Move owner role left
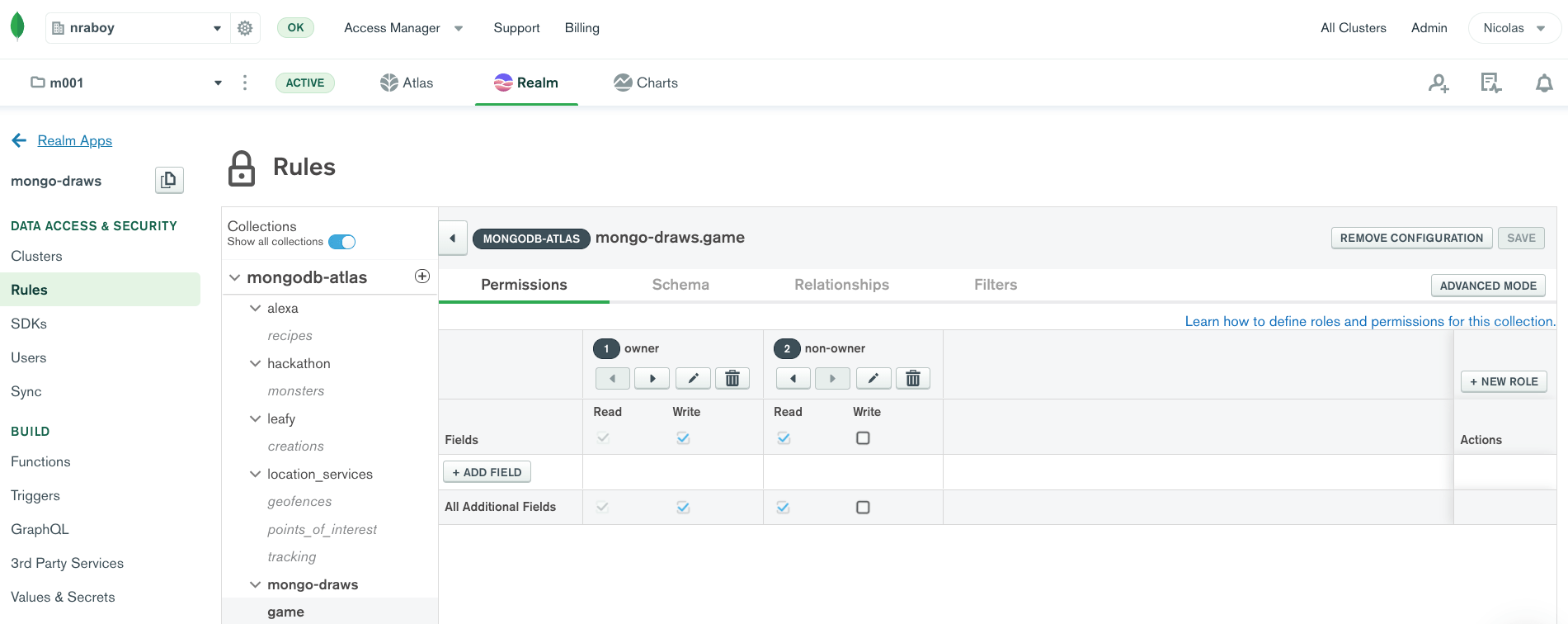 click(x=613, y=379)
